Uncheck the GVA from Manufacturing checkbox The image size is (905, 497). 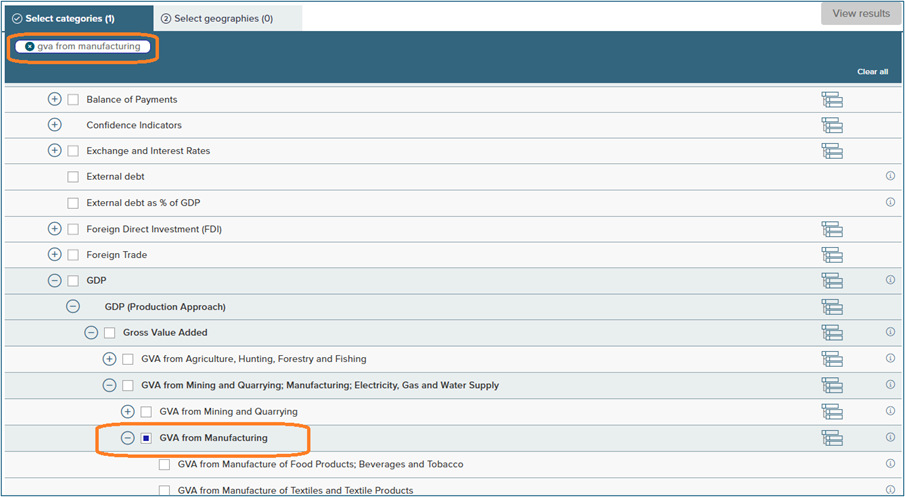[x=146, y=439]
